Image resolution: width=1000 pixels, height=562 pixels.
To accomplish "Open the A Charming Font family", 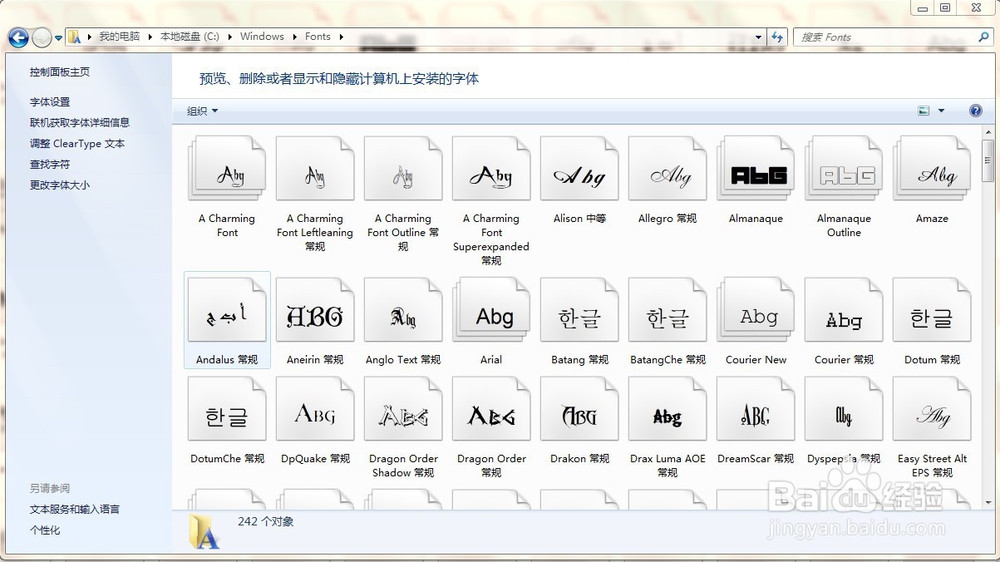I will click(x=227, y=169).
